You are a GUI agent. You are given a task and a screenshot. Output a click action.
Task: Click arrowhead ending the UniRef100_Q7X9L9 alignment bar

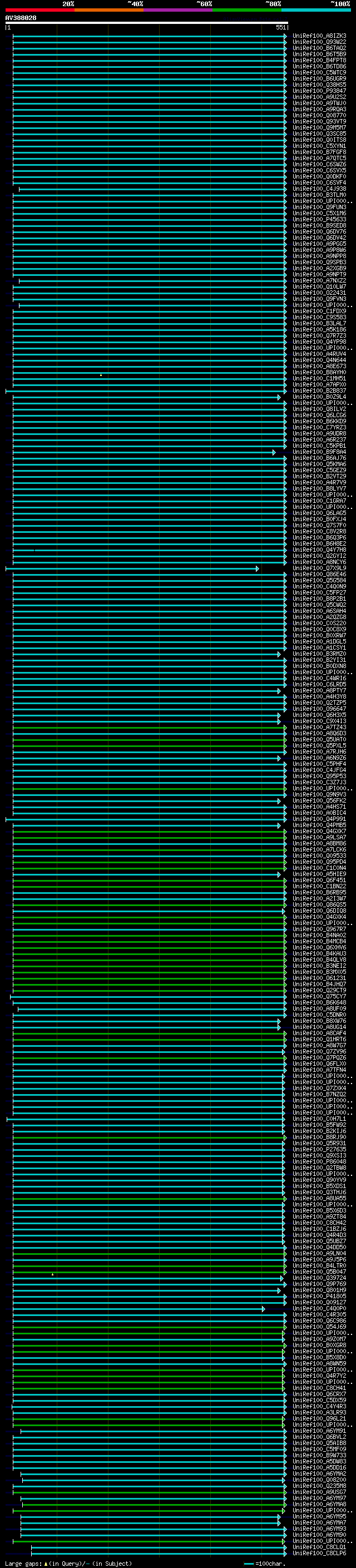tap(258, 568)
